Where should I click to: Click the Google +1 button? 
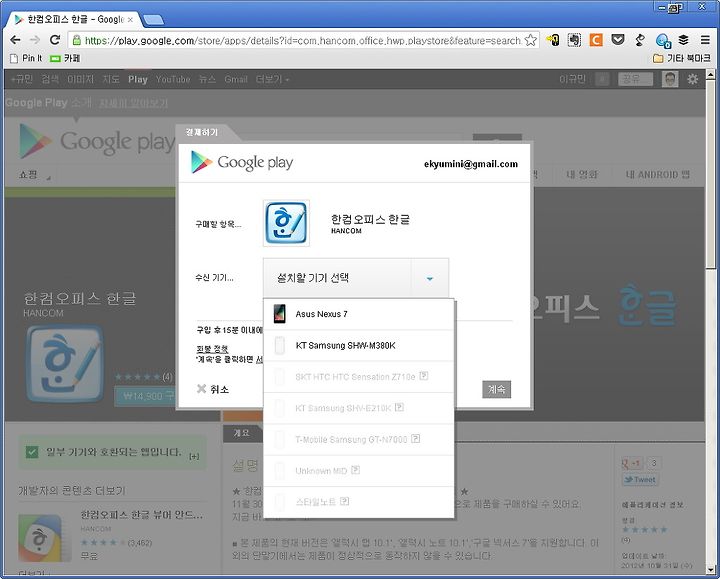point(632,463)
